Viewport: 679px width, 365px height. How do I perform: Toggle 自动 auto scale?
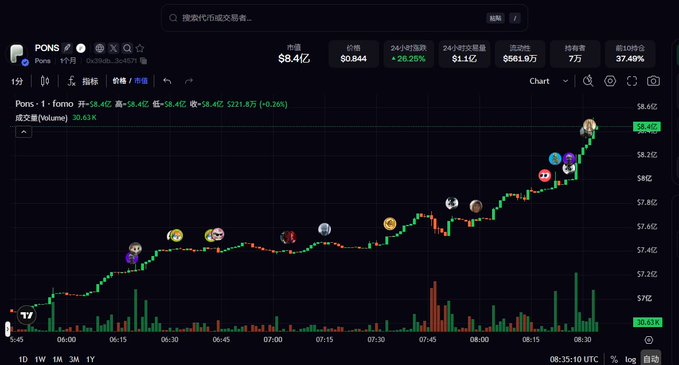(651, 359)
